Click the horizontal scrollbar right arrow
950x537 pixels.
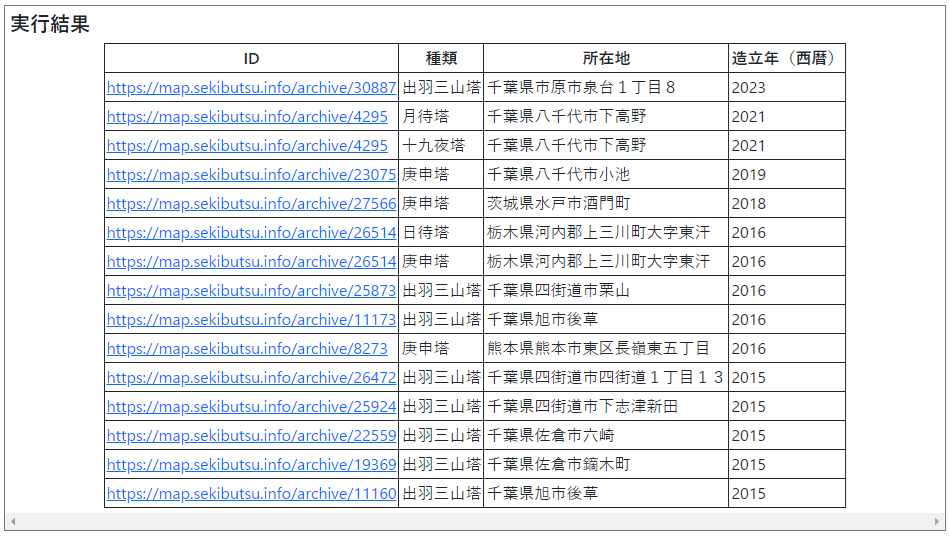point(937,522)
